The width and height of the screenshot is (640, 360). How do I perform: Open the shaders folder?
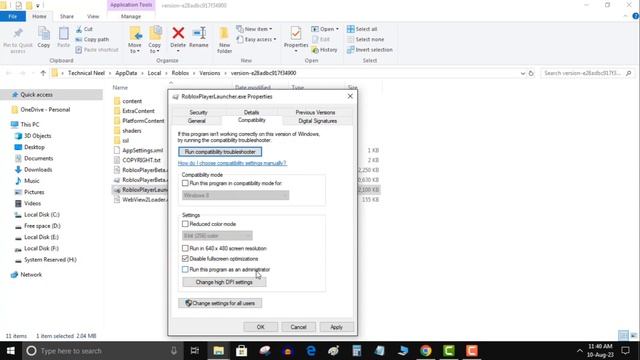(x=131, y=131)
